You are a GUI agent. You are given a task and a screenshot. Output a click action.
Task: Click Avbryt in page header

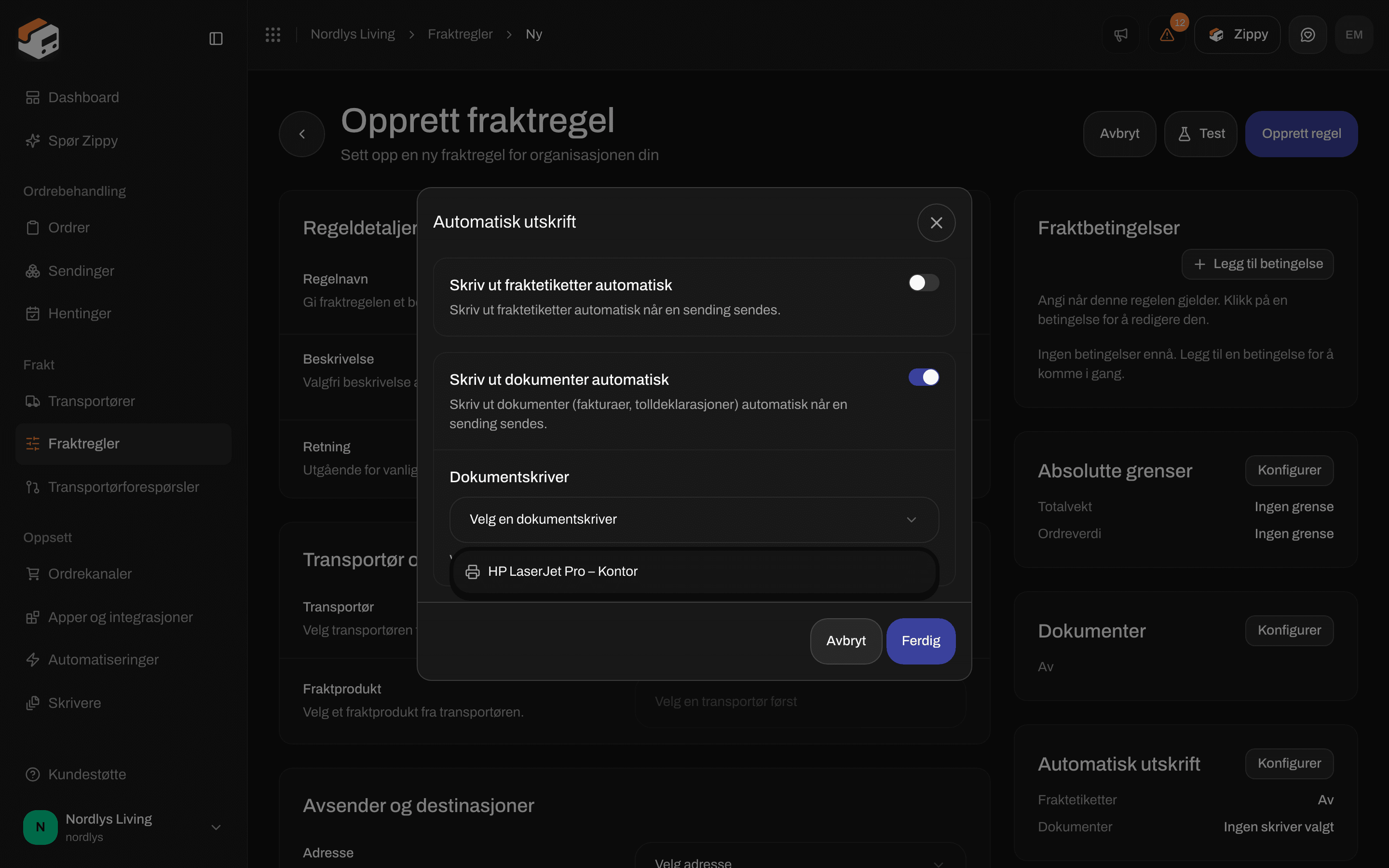(x=1119, y=134)
